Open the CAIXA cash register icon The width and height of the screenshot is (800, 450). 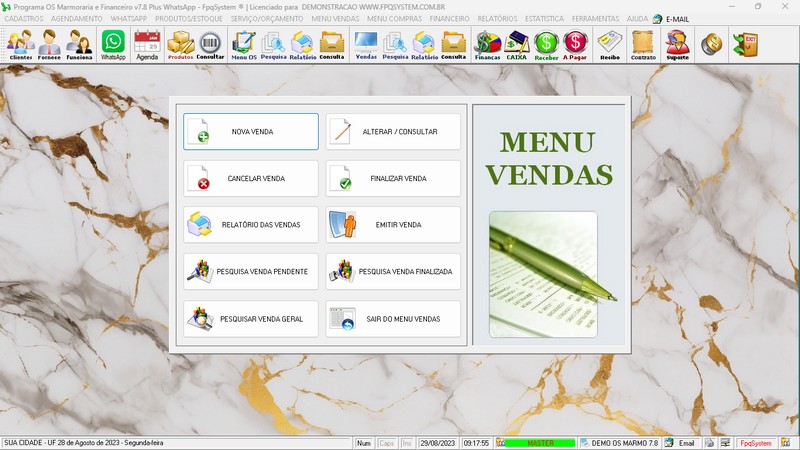click(516, 45)
